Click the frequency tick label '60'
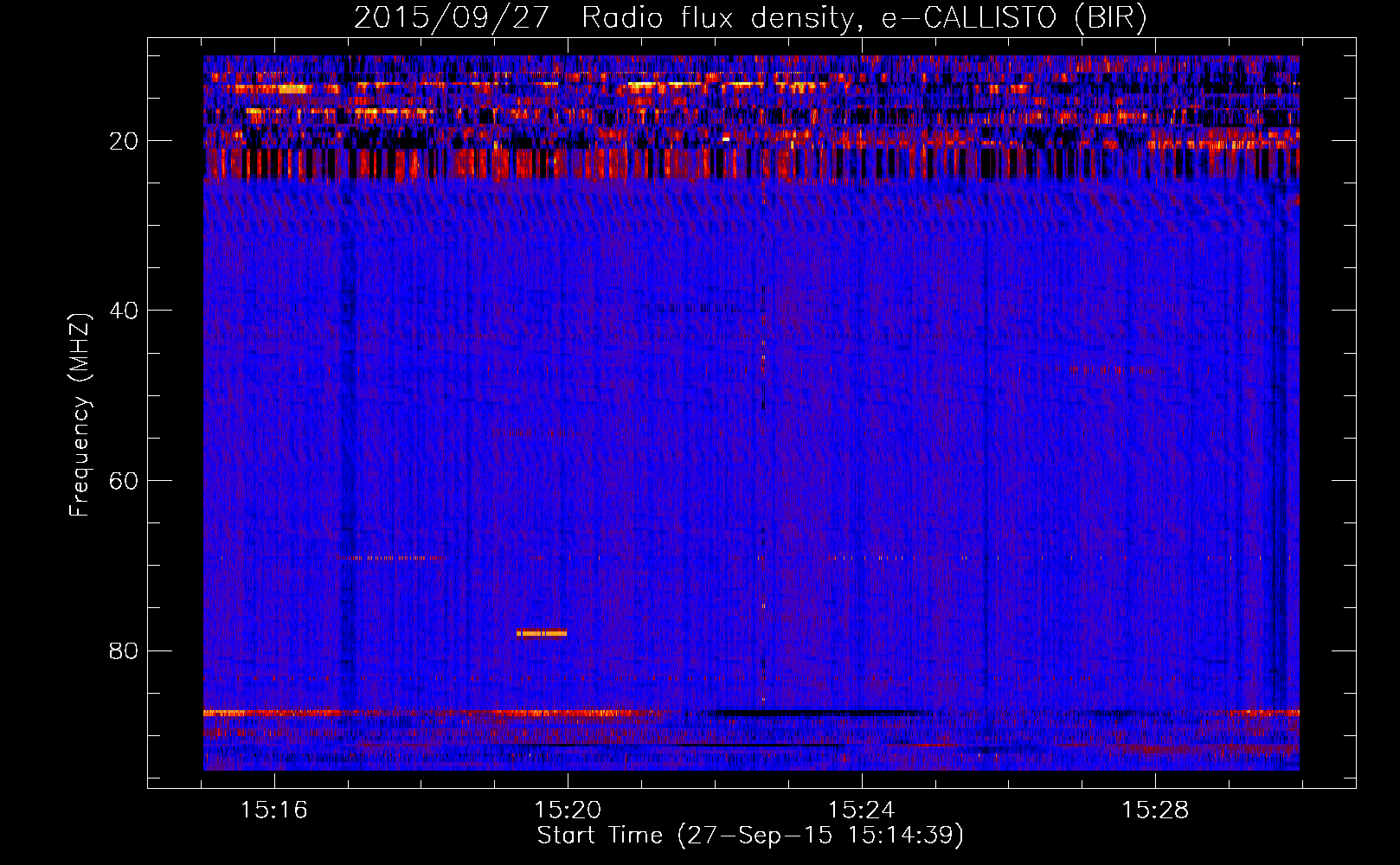This screenshot has width=1400, height=865. (x=125, y=481)
